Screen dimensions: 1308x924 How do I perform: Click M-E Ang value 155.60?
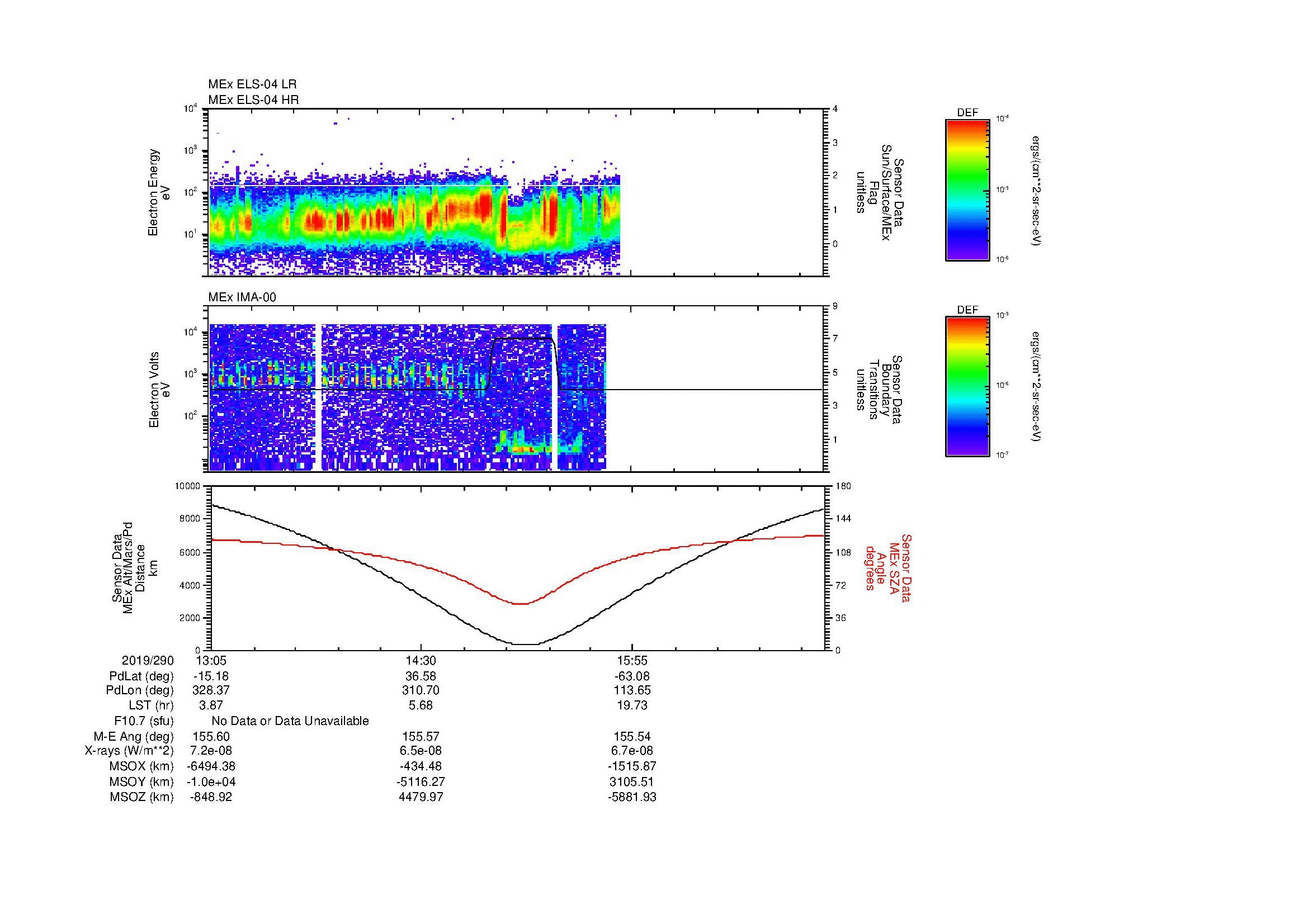211,737
